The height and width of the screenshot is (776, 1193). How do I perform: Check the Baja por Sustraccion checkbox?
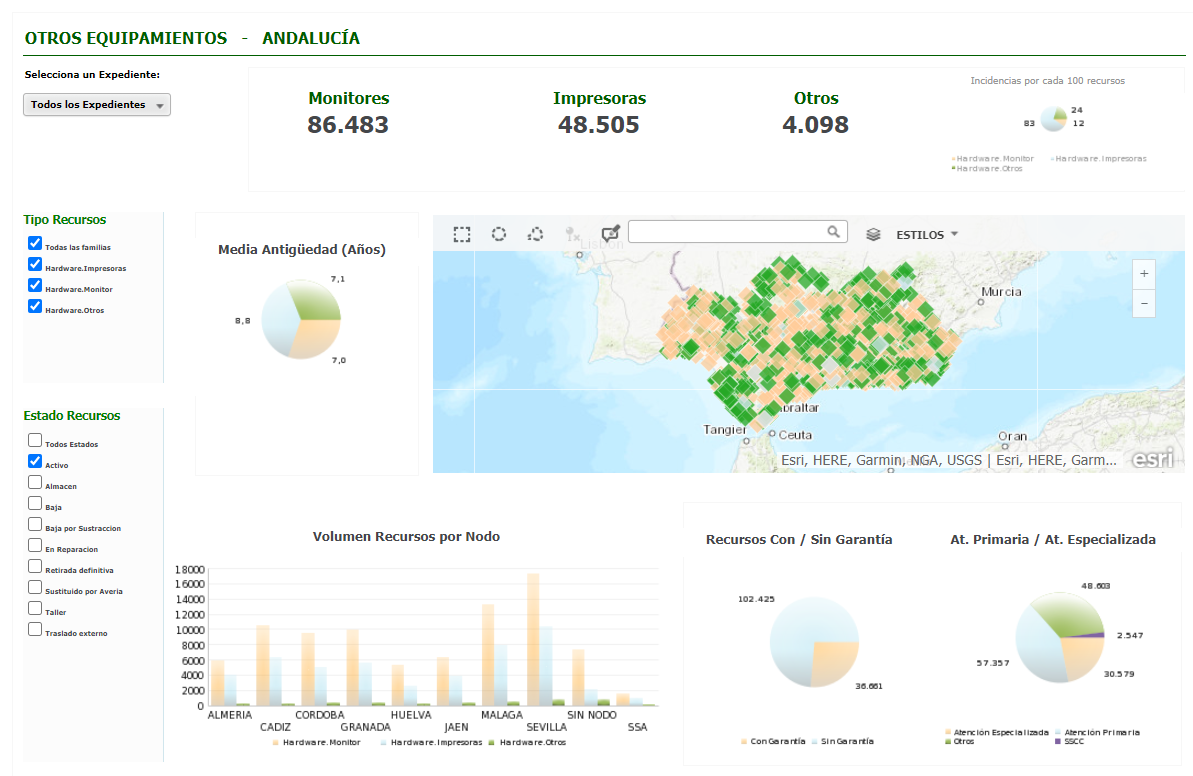point(35,524)
